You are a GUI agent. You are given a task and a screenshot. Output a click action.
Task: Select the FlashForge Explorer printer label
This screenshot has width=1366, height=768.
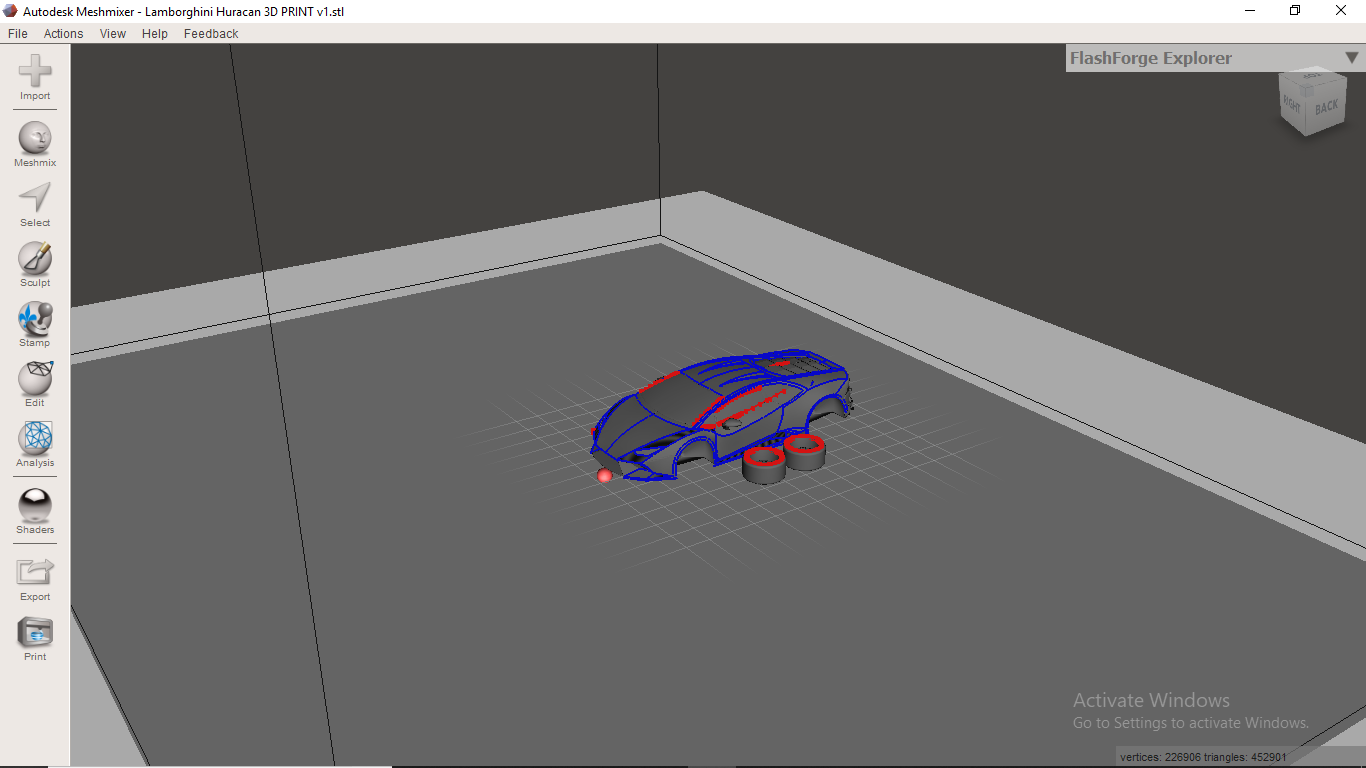coord(1151,58)
